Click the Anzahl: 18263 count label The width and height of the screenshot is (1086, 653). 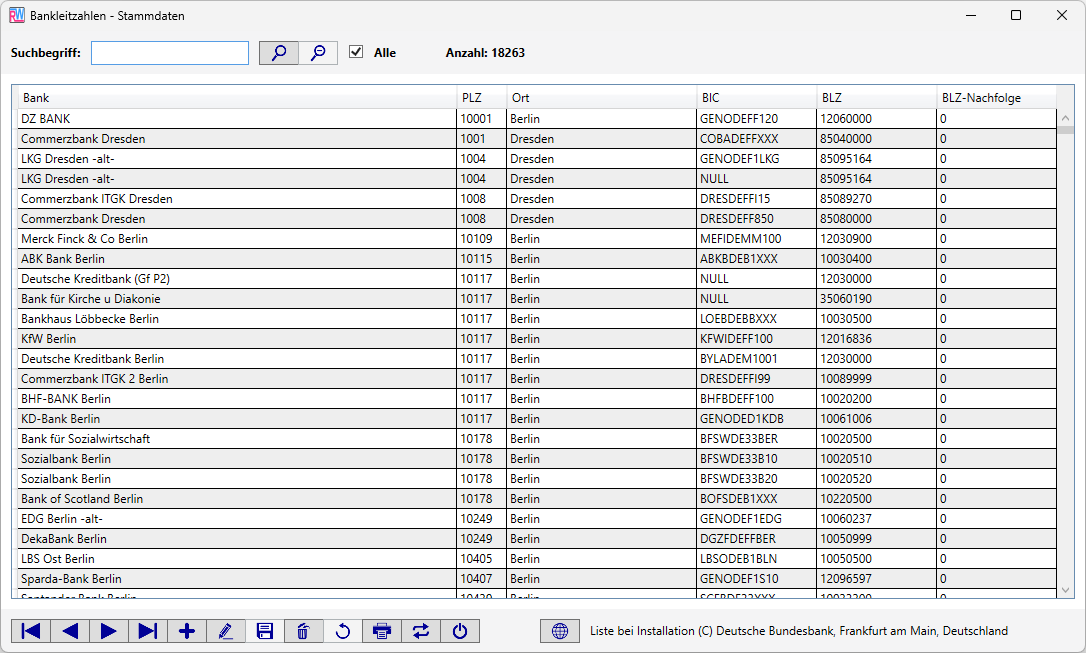pyautogui.click(x=485, y=53)
